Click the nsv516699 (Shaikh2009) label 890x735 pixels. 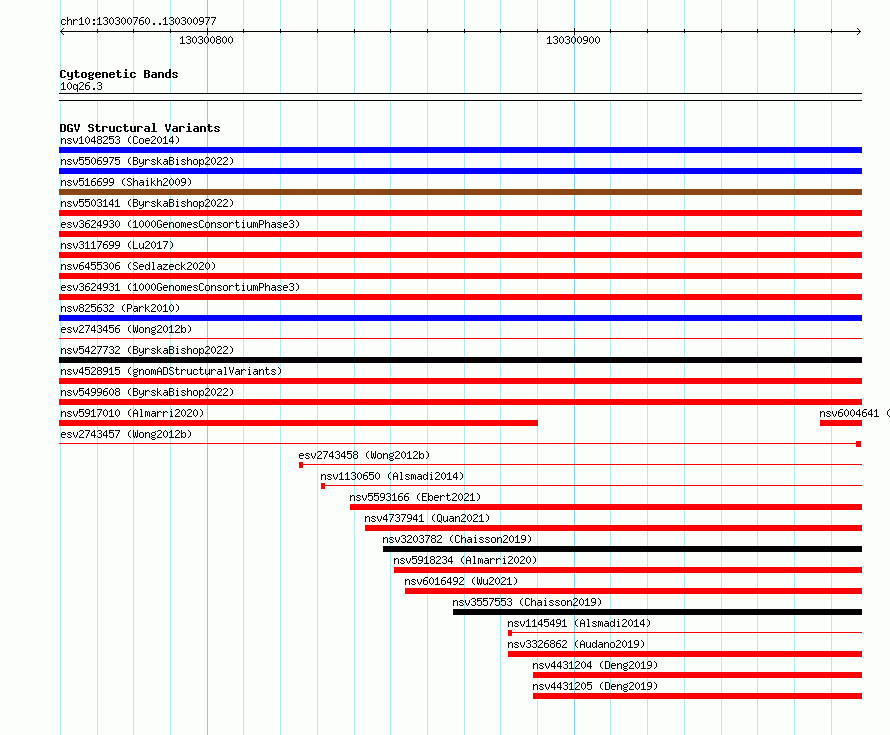click(x=126, y=182)
